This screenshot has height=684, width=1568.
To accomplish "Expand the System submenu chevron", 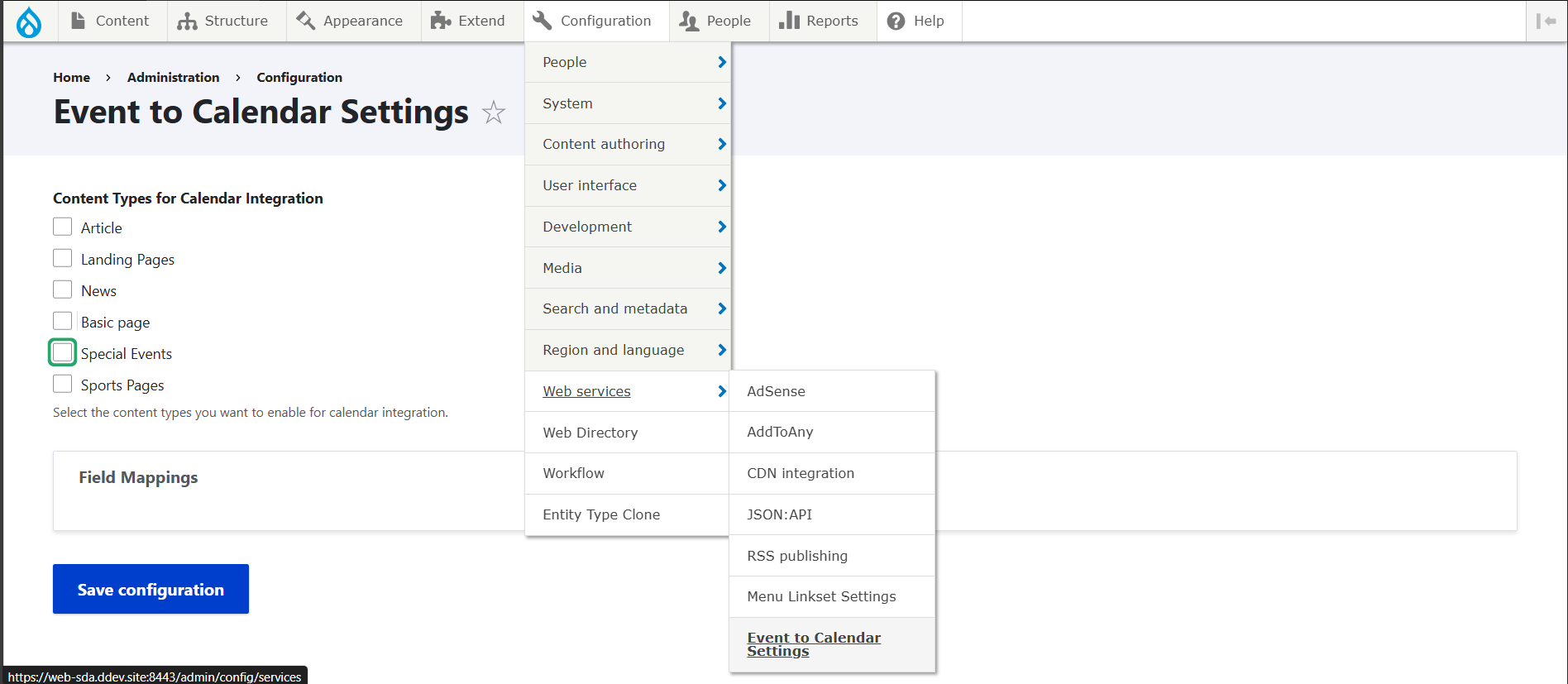I will pos(722,103).
